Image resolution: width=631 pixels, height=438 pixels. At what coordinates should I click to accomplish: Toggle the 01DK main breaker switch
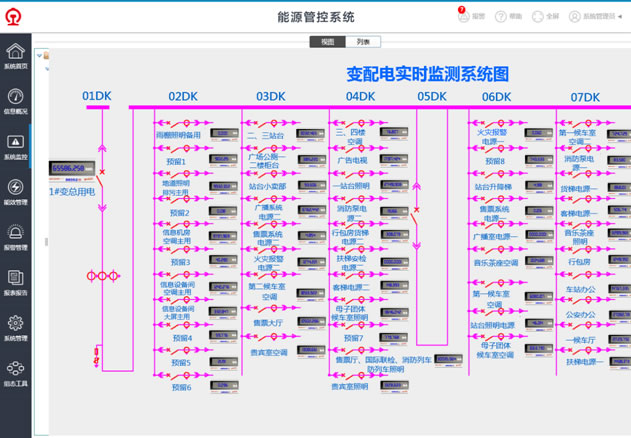tap(102, 180)
